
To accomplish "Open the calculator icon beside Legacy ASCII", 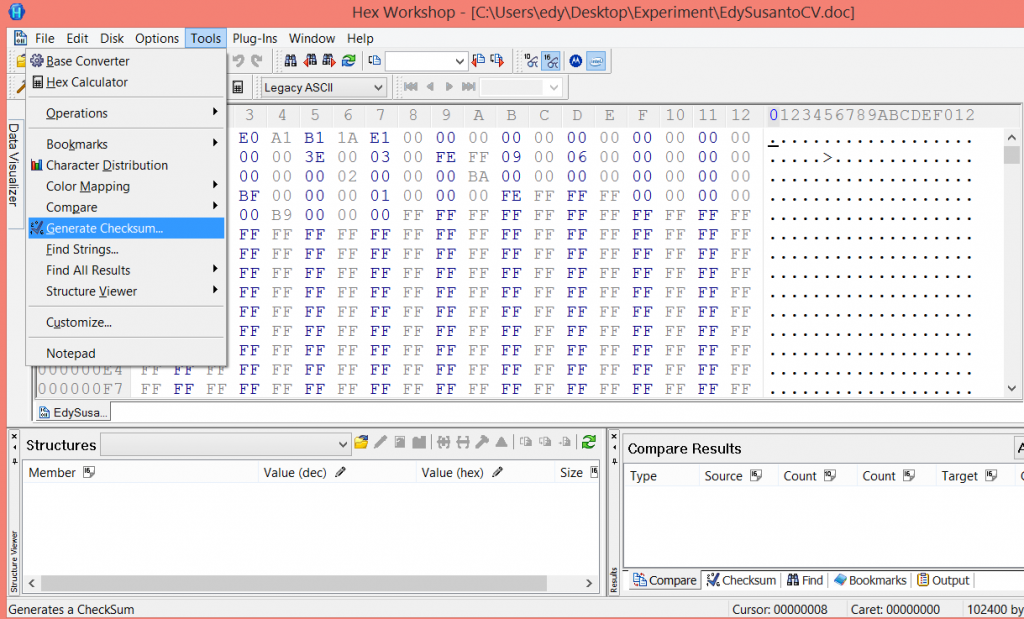I will pos(238,87).
